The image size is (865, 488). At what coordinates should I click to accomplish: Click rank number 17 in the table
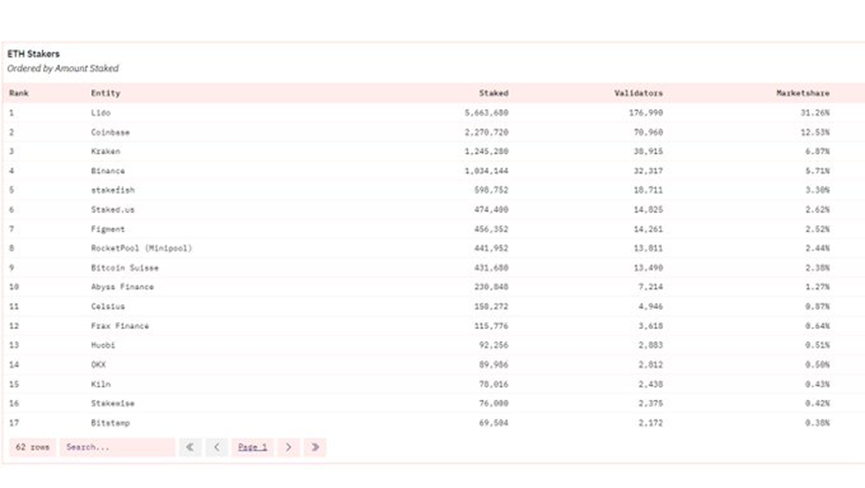(x=14, y=423)
